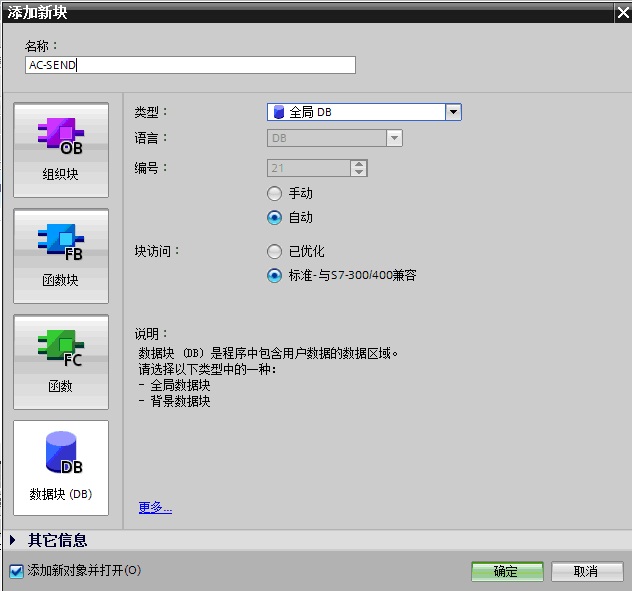Click the 全局数据块 description line

coord(180,385)
